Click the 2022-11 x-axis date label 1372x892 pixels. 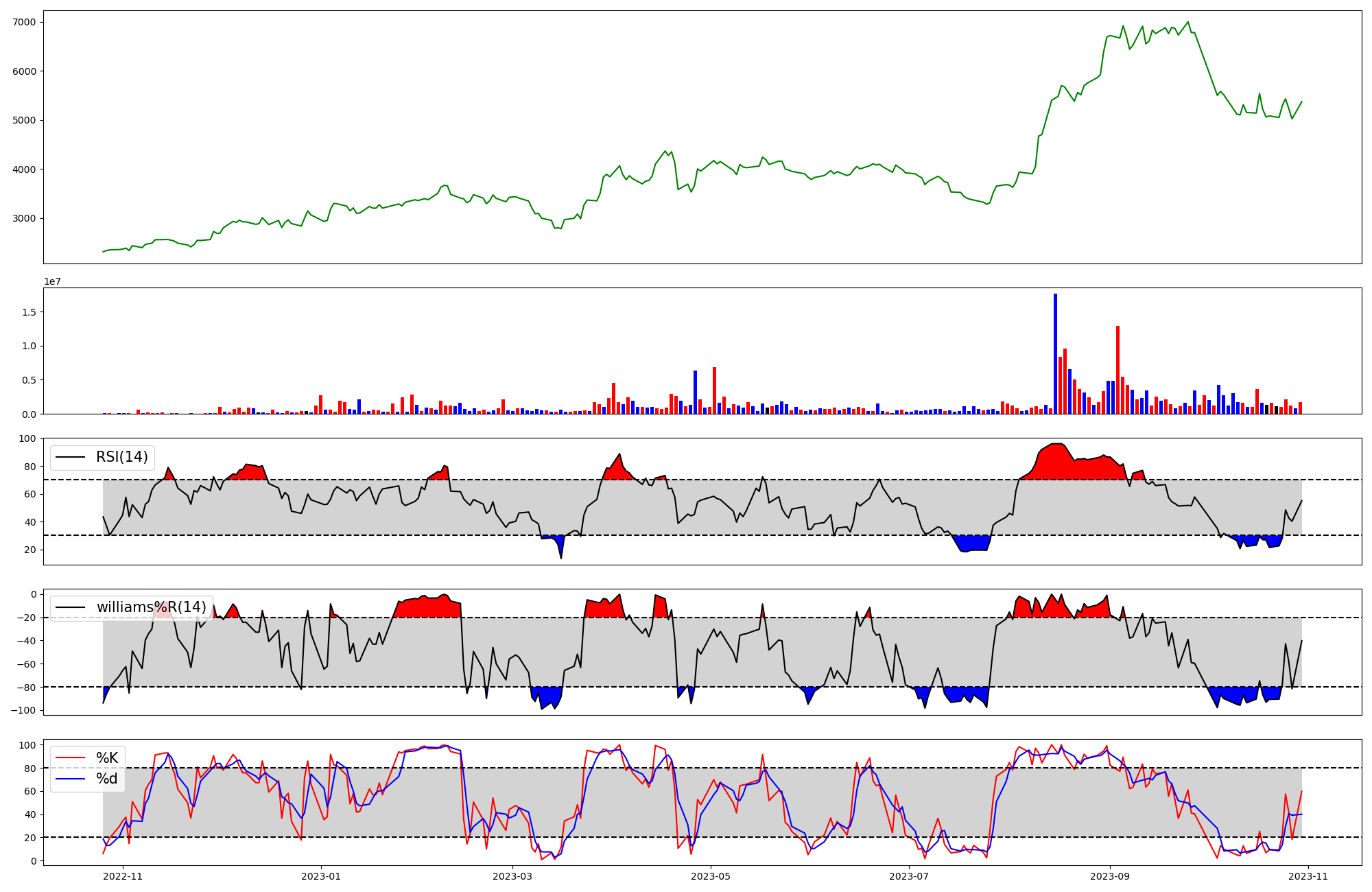[123, 876]
